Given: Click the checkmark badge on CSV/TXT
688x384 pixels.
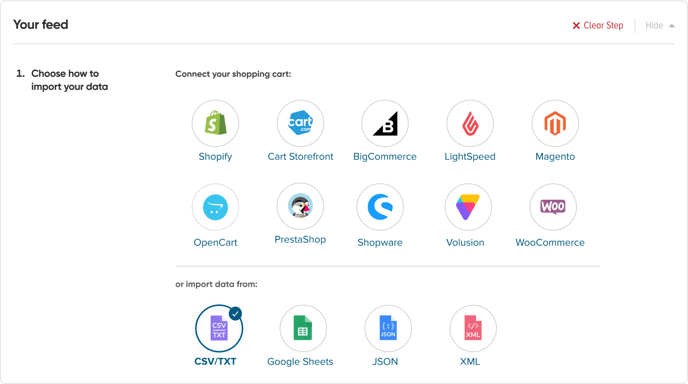Looking at the screenshot, I should 236,314.
